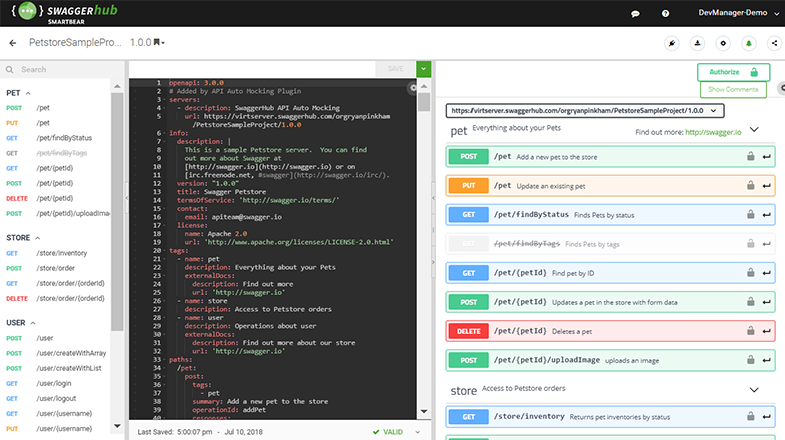Fold line 6 'info:' in editor gutter

pos(166,133)
